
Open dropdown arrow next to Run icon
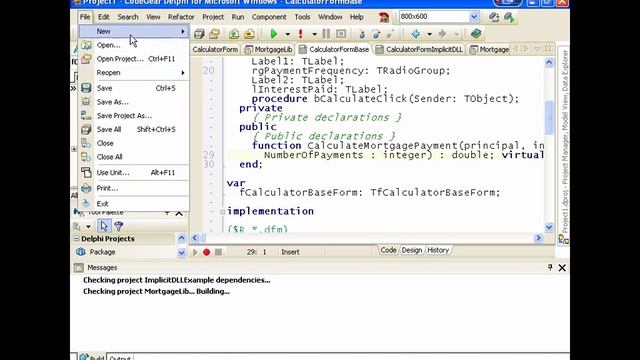tap(287, 34)
